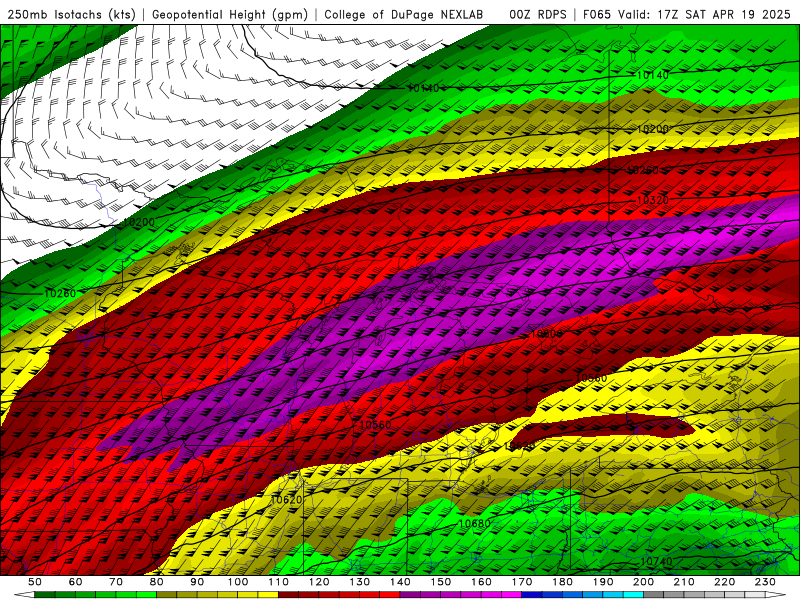Screen dimensions: 800x600
Task: Click the 100 value on the color scale
Action: (x=238, y=582)
